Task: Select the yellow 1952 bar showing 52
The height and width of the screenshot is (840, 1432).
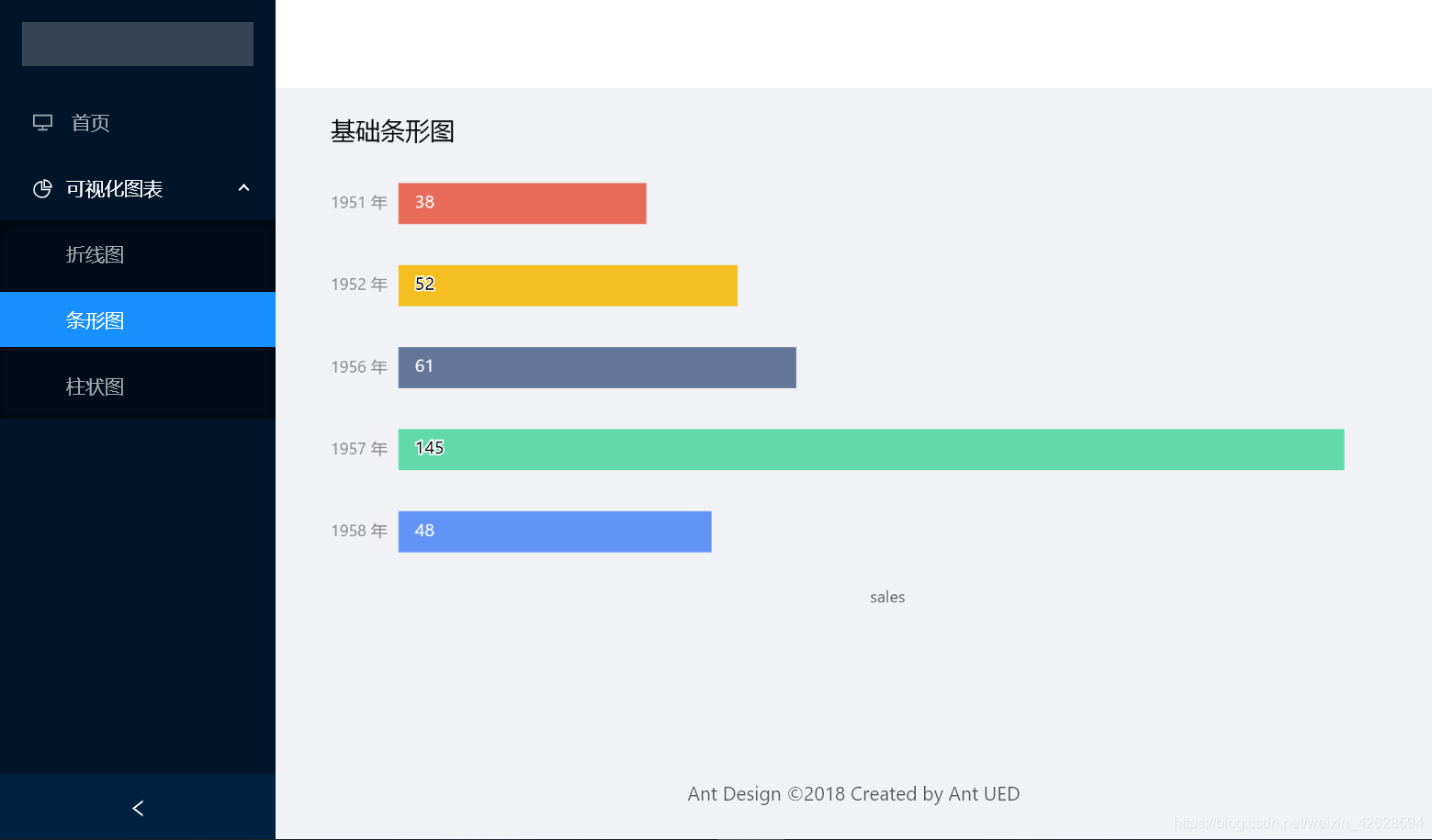Action: pyautogui.click(x=567, y=286)
